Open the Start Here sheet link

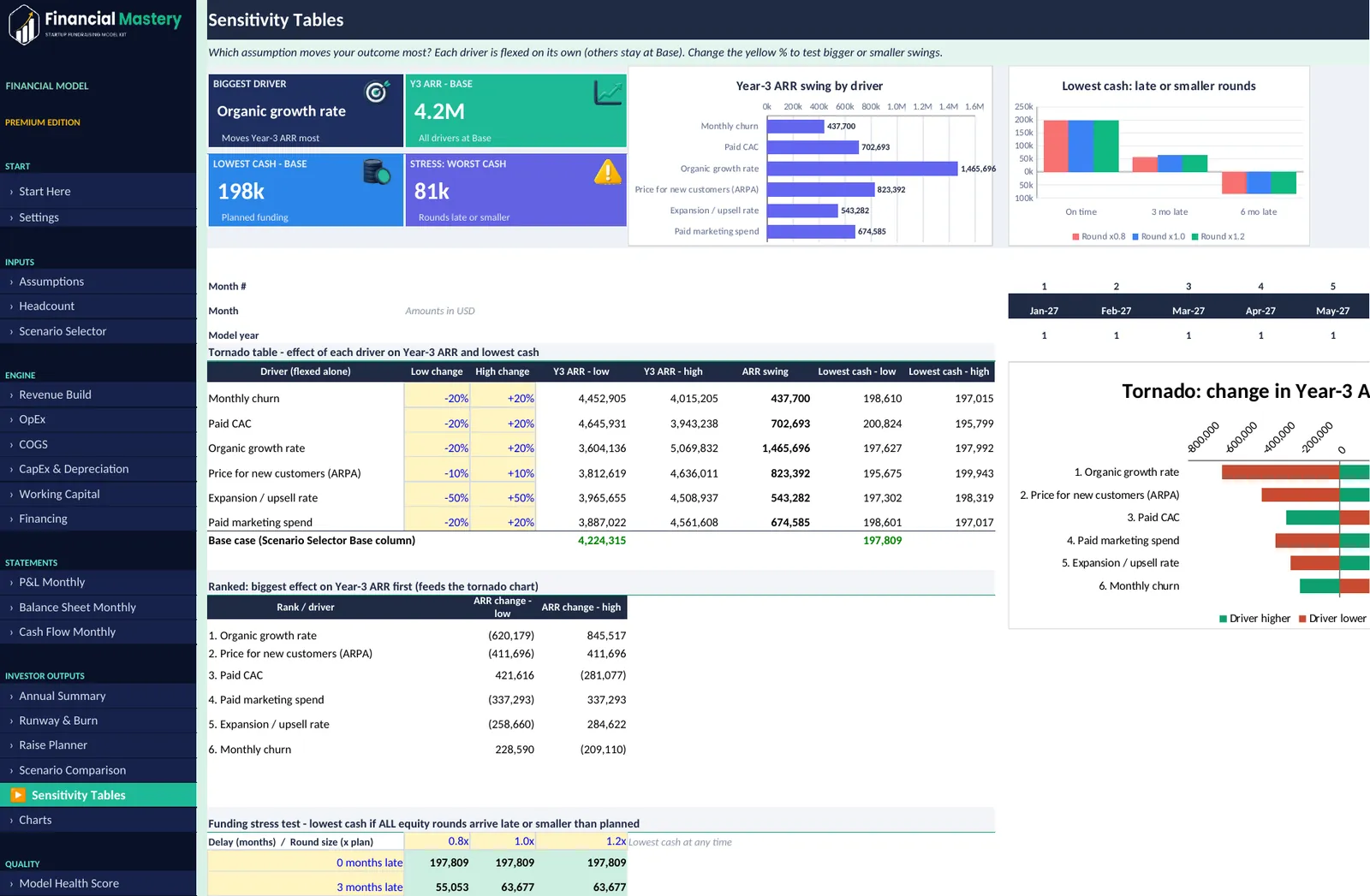(98, 192)
